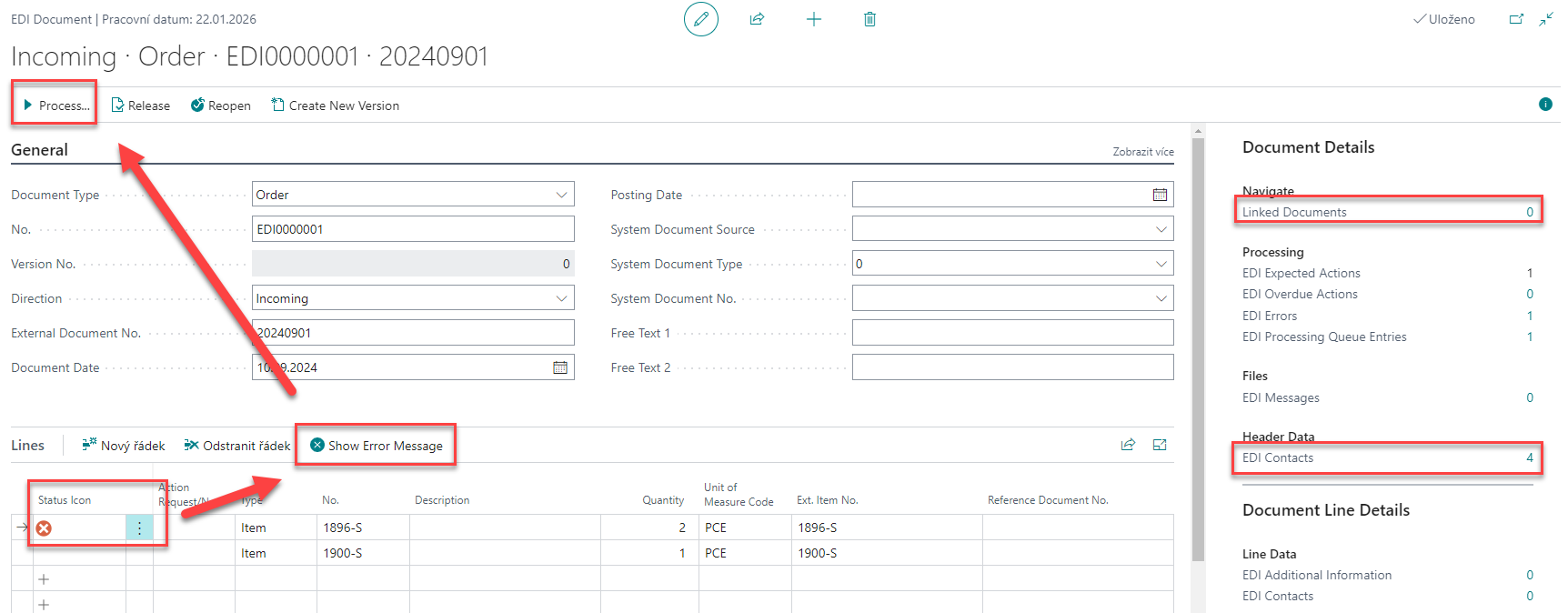Screen dimensions: 1568x613
Task: Select the No. cell 1896-S
Action: click(362, 528)
